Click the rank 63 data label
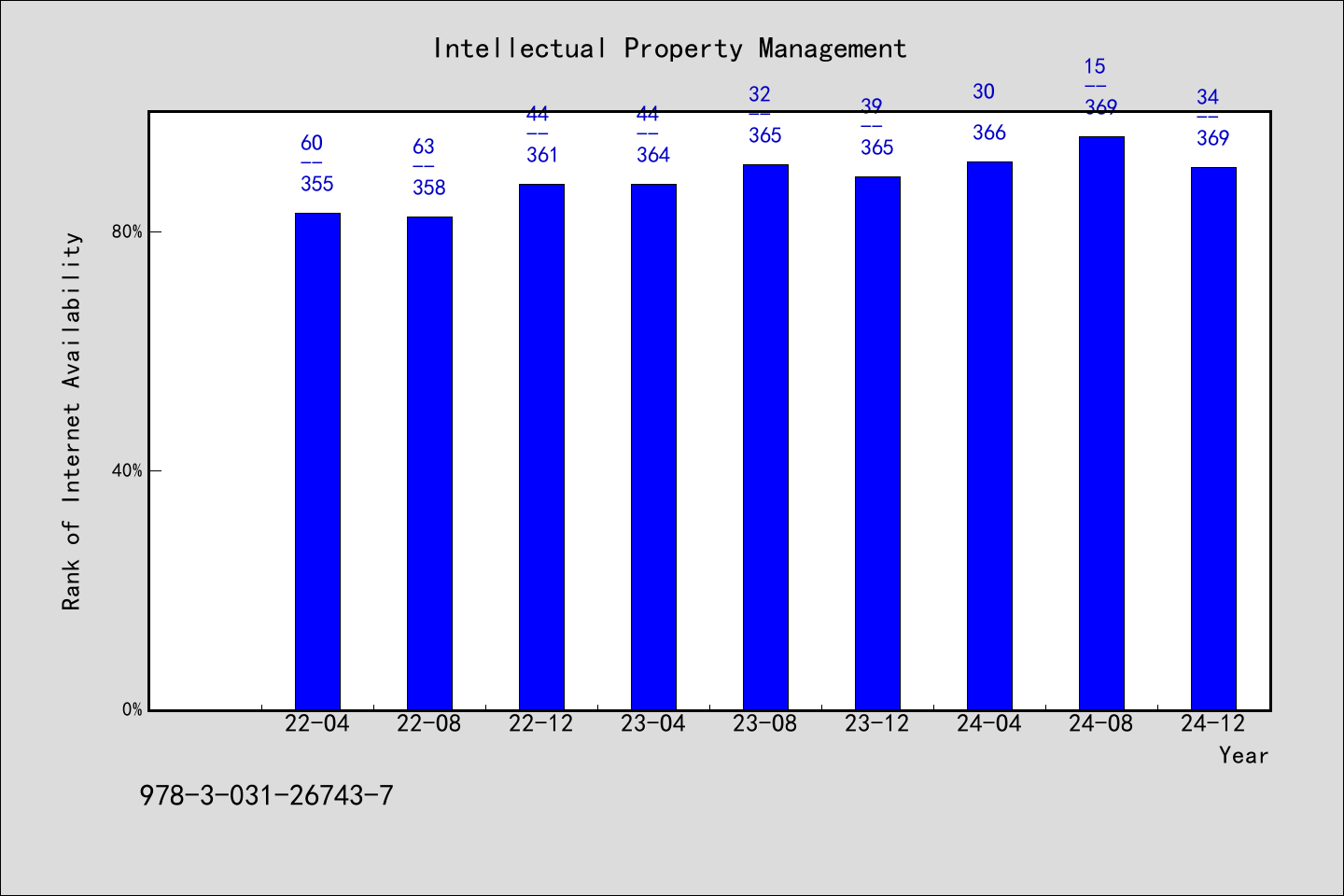Viewport: 1344px width, 896px height. (424, 147)
